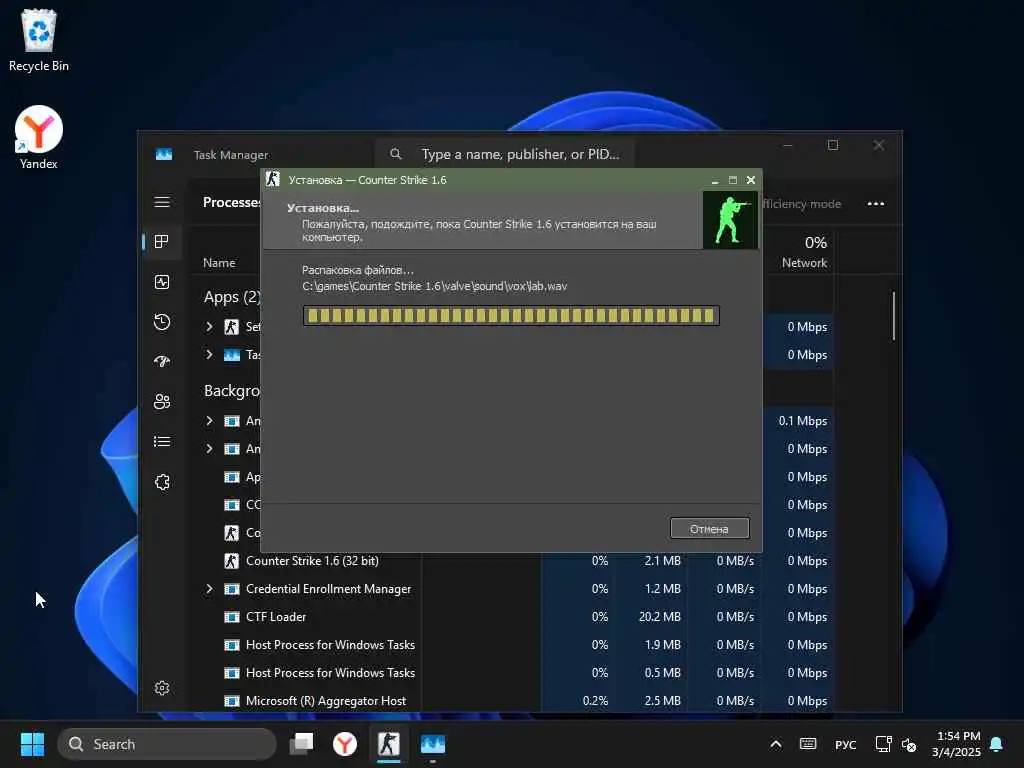Click the 0.2% CPU value of Aggregator Host
The image size is (1024, 768).
click(x=595, y=701)
